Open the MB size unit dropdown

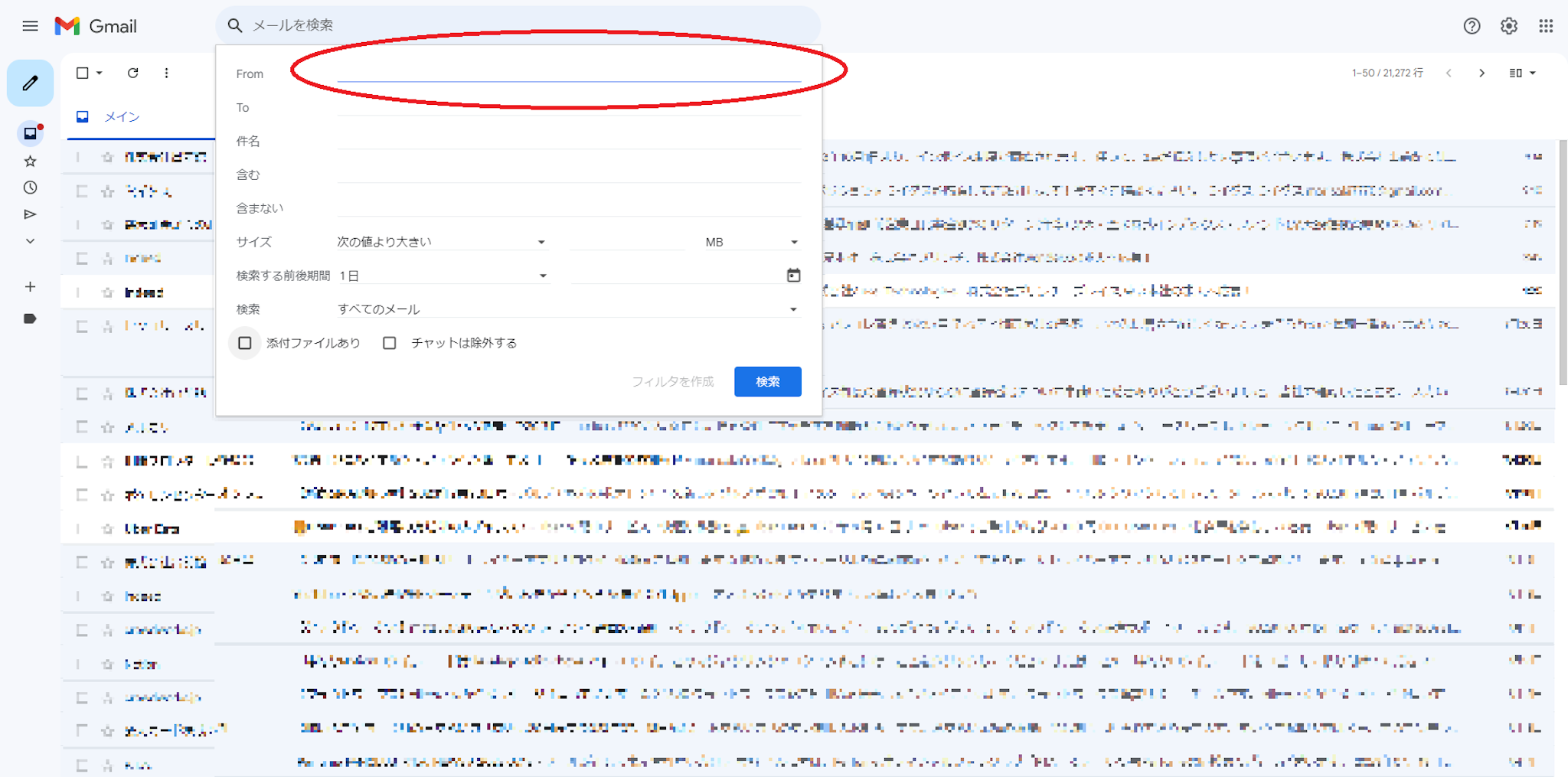(753, 242)
